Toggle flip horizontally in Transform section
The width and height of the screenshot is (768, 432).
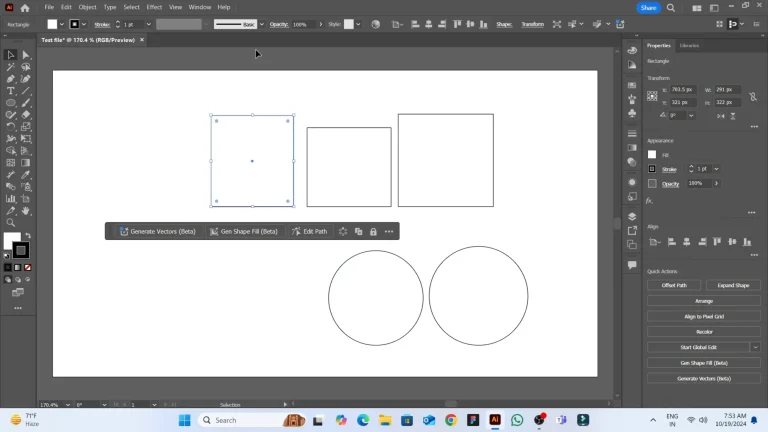pos(720,116)
